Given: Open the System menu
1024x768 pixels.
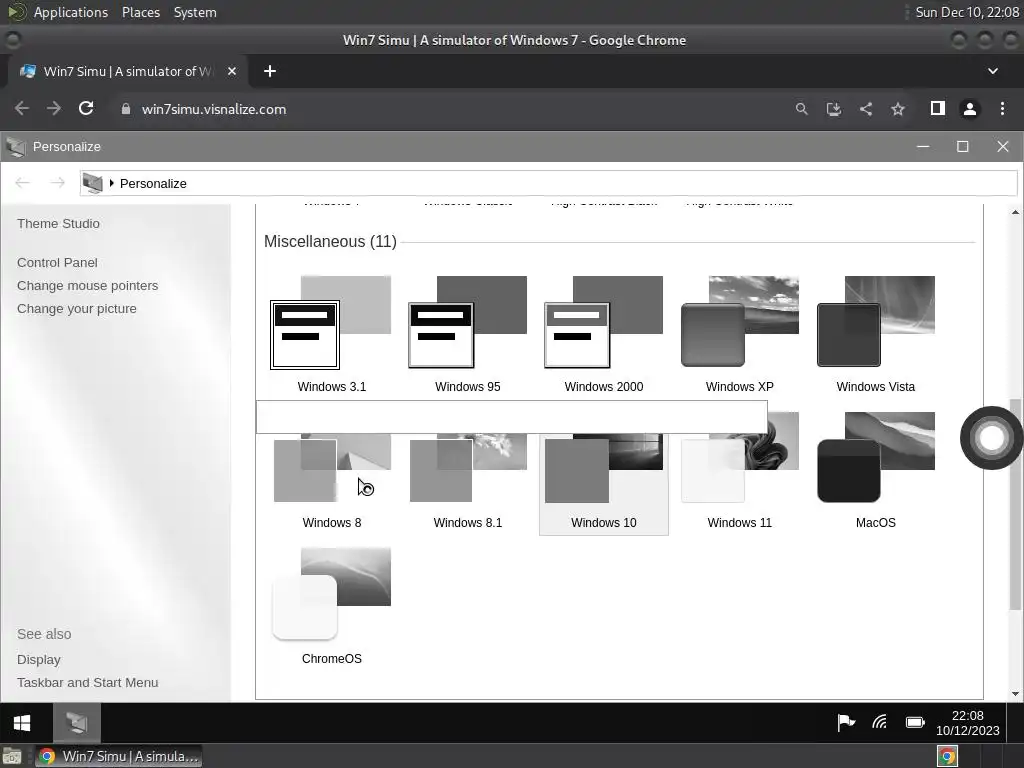Looking at the screenshot, I should click(195, 12).
